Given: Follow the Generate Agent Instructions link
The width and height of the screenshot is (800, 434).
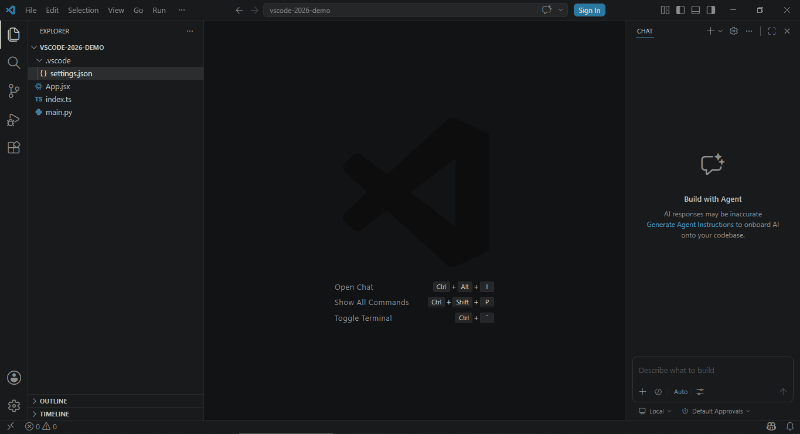Looking at the screenshot, I should pos(690,224).
